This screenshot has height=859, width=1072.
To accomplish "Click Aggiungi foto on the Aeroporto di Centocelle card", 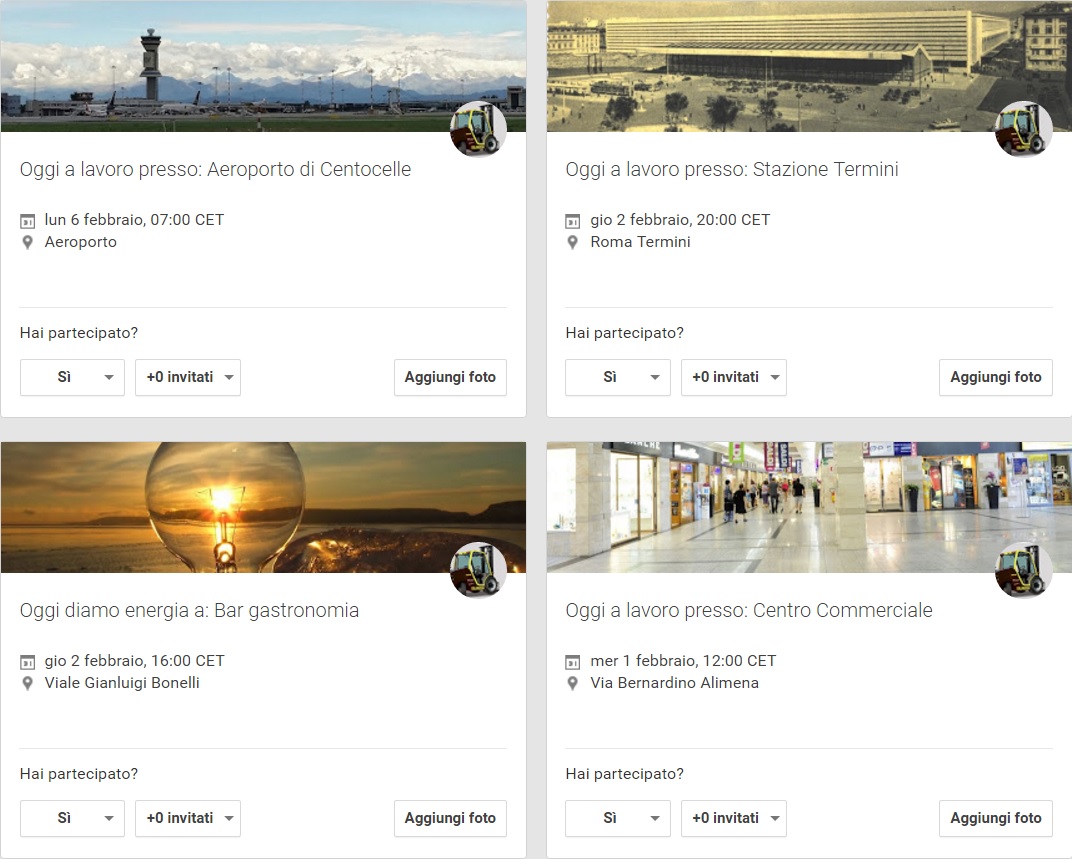I will [x=450, y=378].
